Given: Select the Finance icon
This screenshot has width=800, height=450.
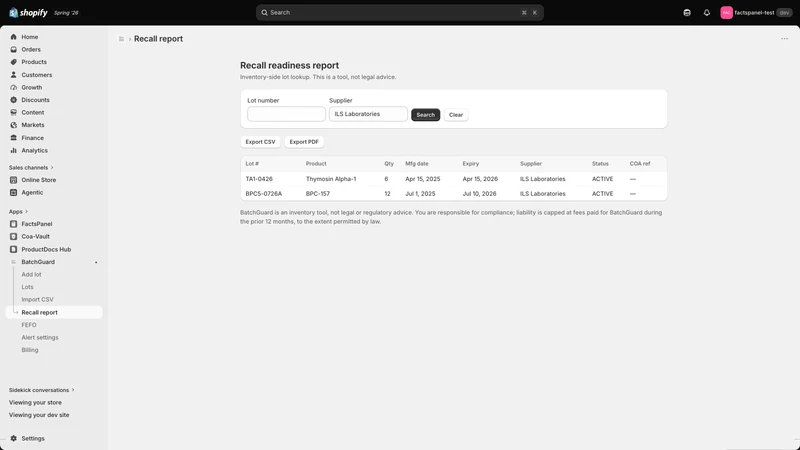Looking at the screenshot, I should 13,138.
